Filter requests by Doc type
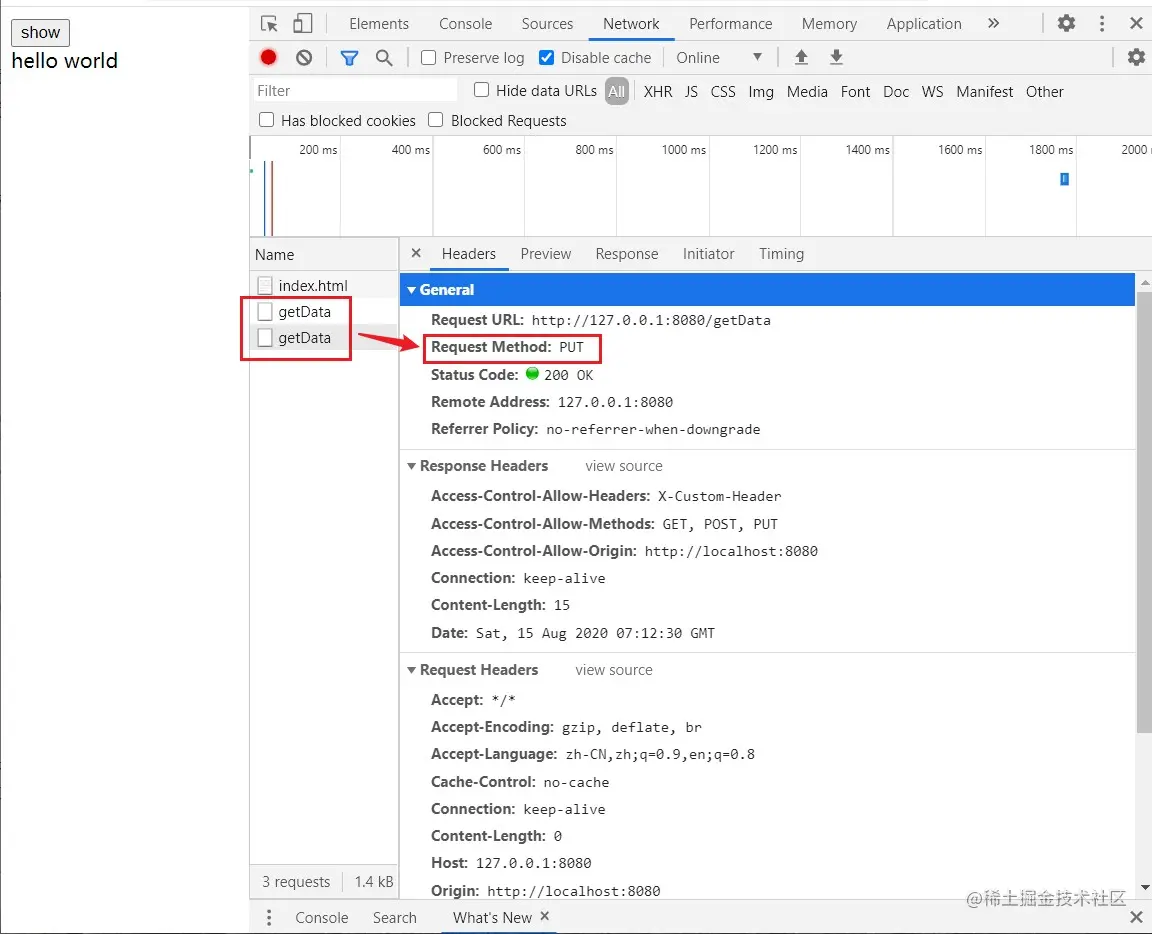Viewport: 1152px width, 934px height. click(896, 91)
